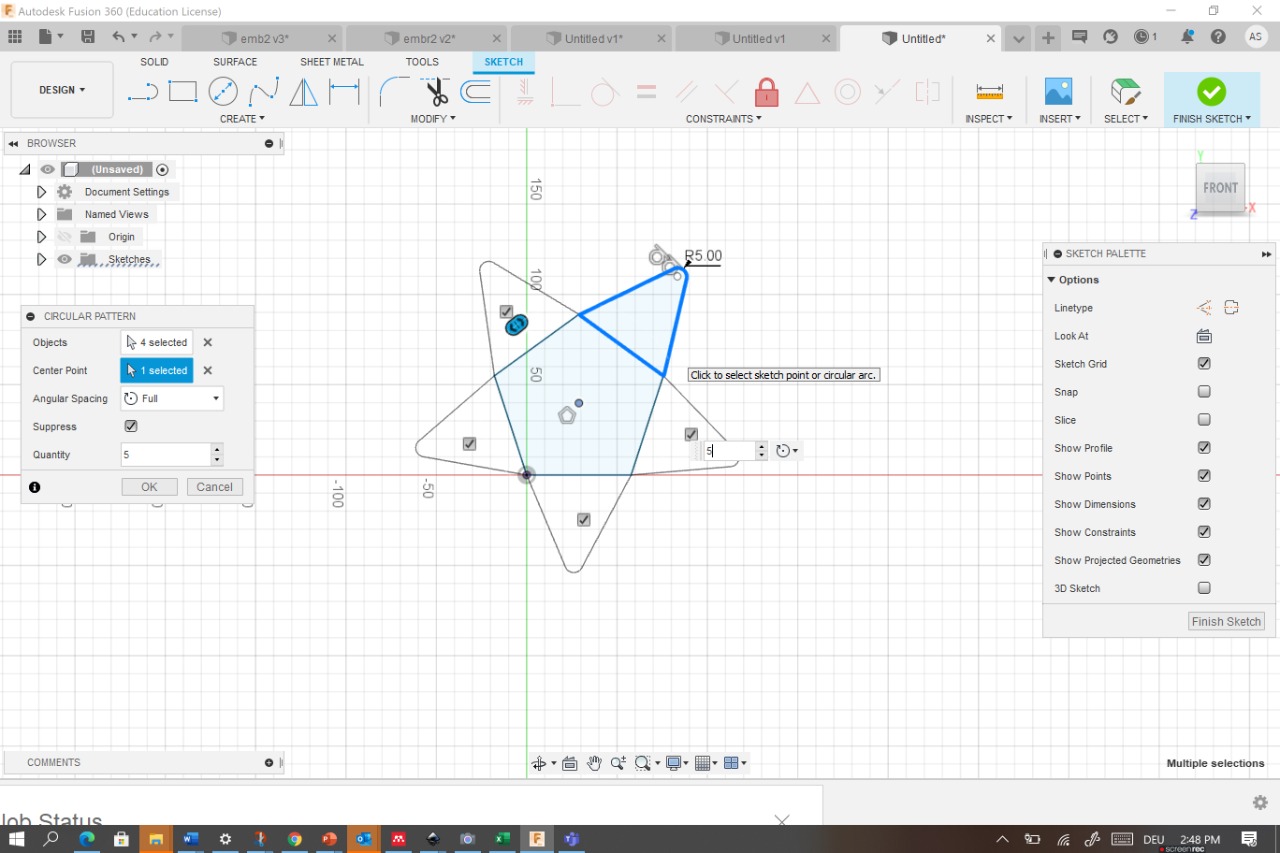Click the Orbit navigation tool
Screen dimensions: 1280x853
point(540,763)
